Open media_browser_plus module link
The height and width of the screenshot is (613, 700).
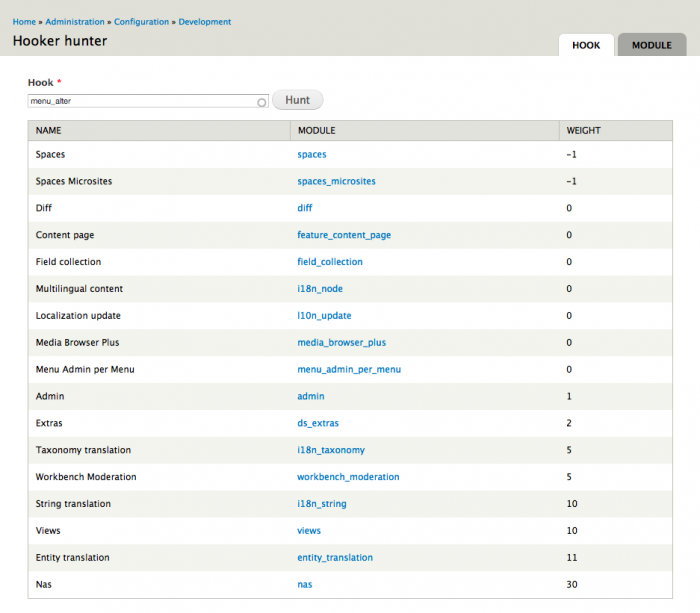341,342
